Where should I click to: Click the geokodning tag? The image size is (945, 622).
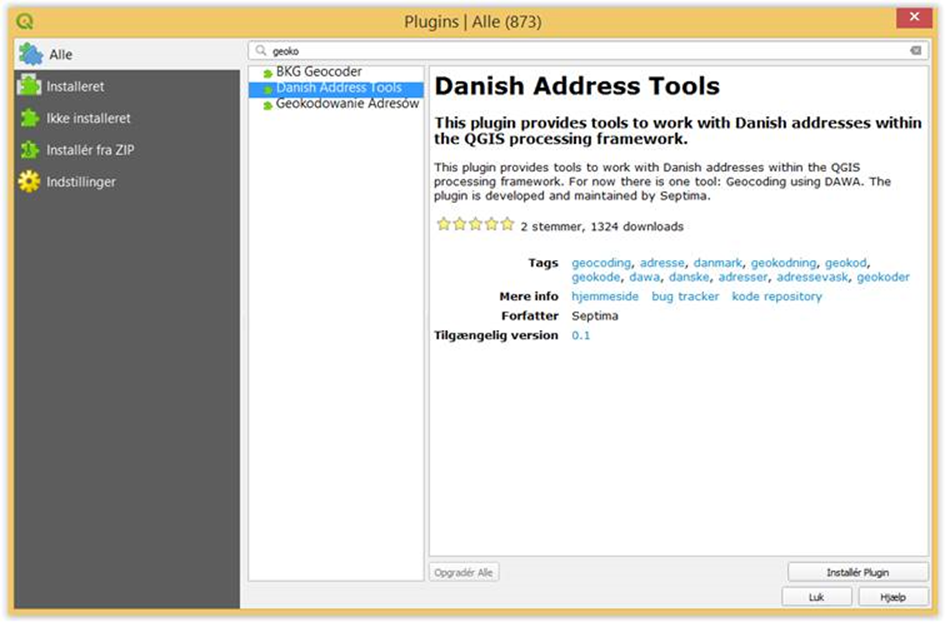pyautogui.click(x=783, y=263)
